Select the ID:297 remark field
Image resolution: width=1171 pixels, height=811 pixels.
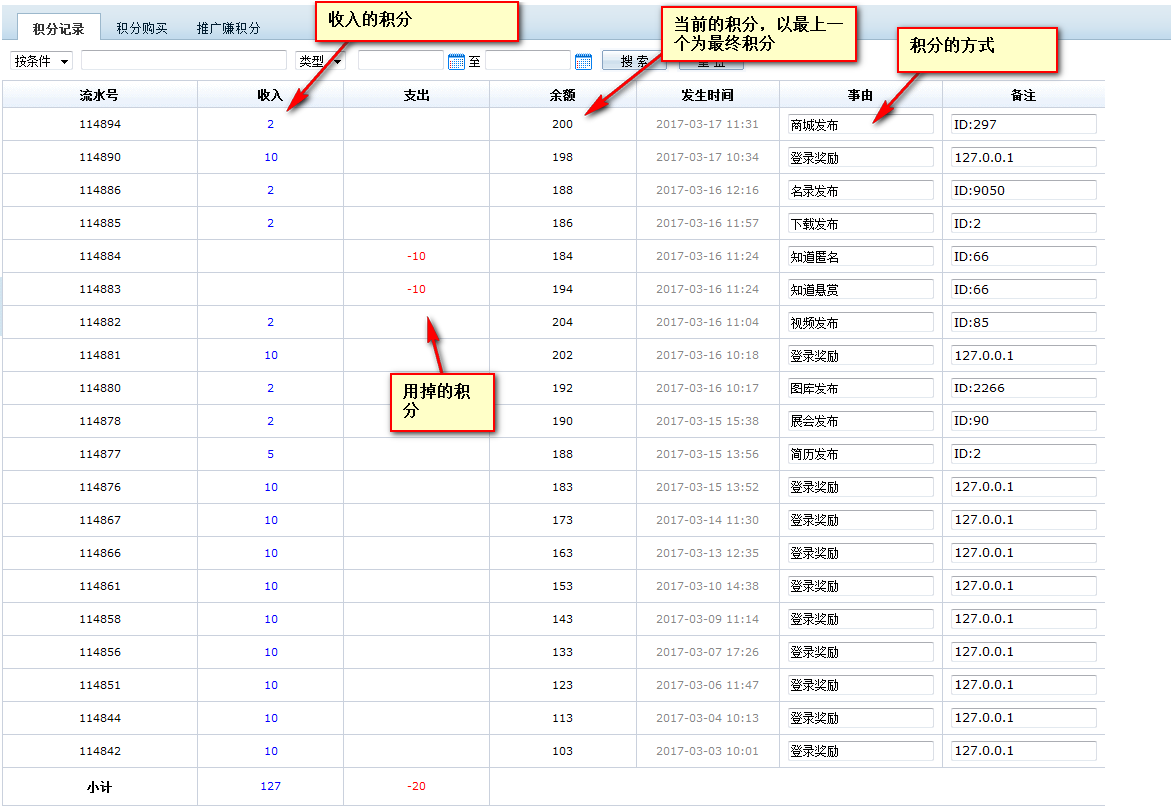[1023, 125]
